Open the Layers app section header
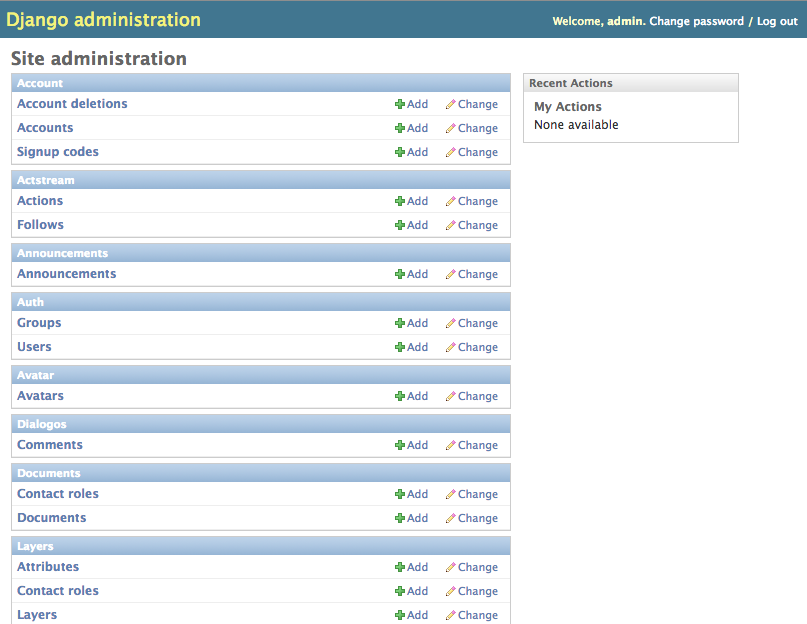Screen dimensions: 807x624 point(35,546)
